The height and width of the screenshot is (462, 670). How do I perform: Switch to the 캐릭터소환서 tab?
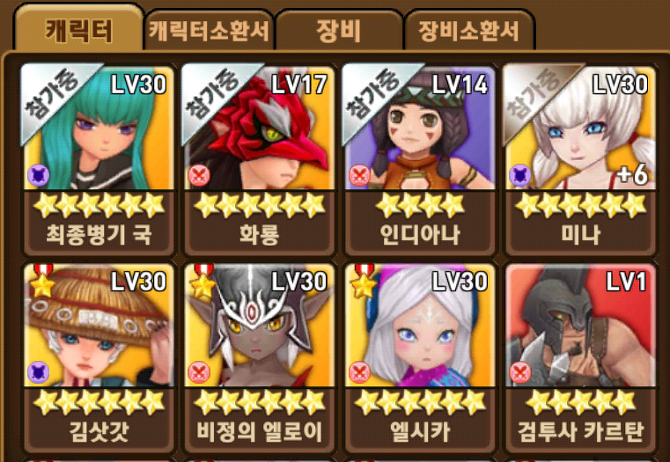pyautogui.click(x=209, y=31)
